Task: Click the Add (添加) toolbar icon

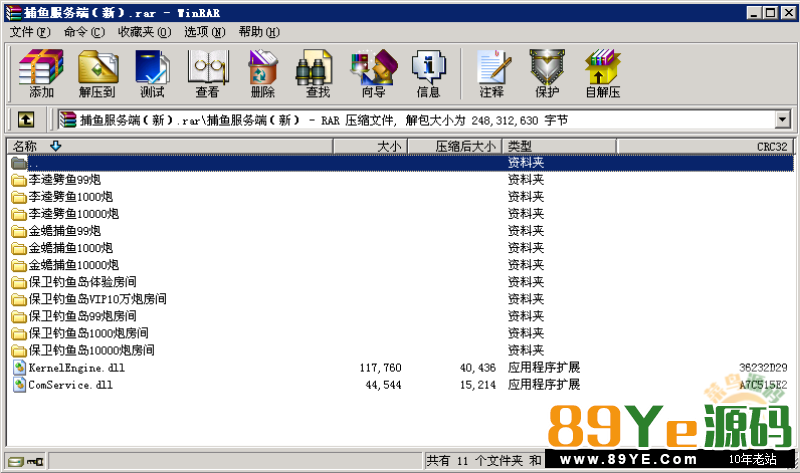Action: (x=41, y=73)
